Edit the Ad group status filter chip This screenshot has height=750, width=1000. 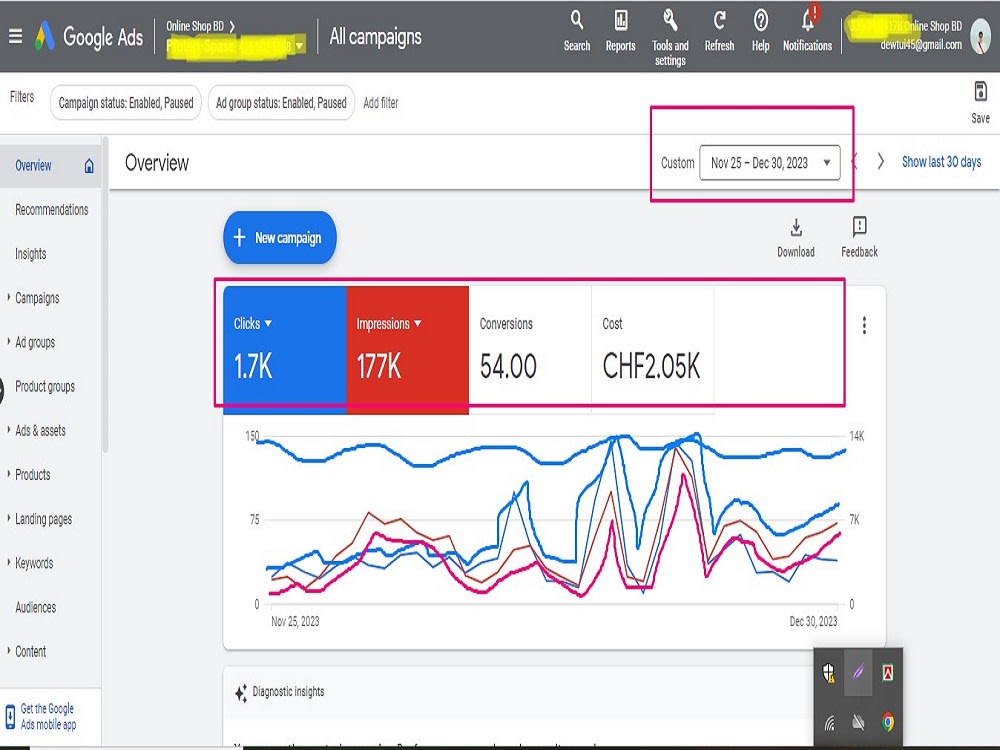pos(281,103)
